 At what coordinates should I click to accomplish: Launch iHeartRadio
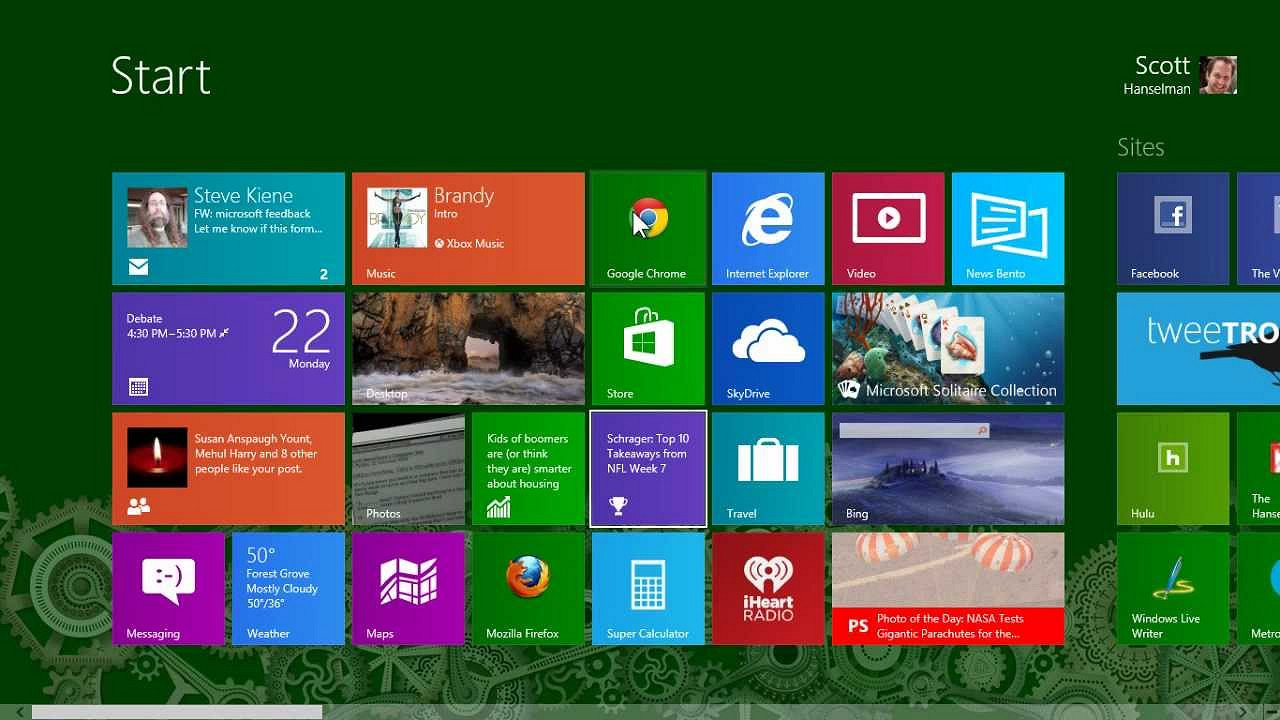pyautogui.click(x=768, y=588)
